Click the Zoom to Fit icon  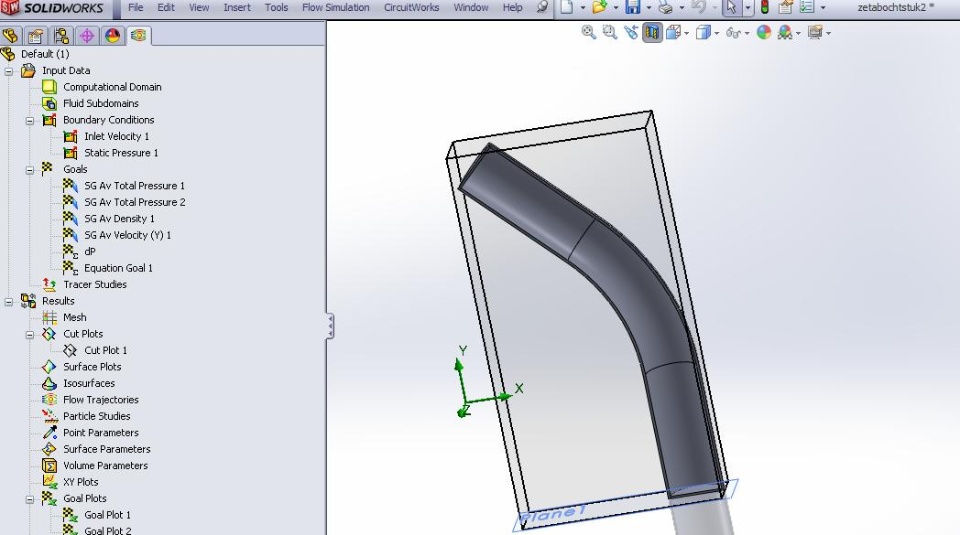tap(588, 32)
